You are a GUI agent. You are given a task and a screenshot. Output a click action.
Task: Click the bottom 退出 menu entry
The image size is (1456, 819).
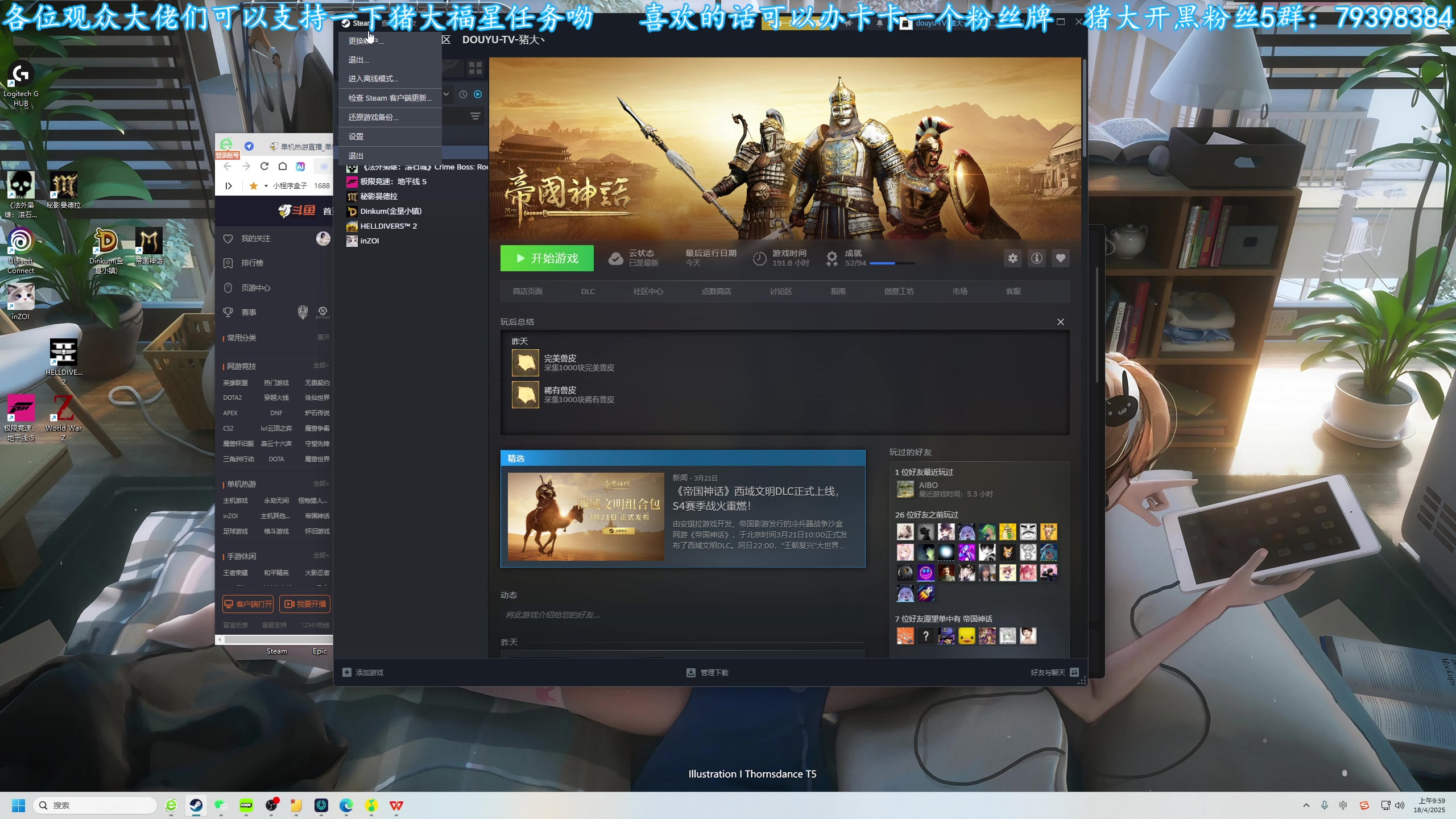[x=356, y=156]
